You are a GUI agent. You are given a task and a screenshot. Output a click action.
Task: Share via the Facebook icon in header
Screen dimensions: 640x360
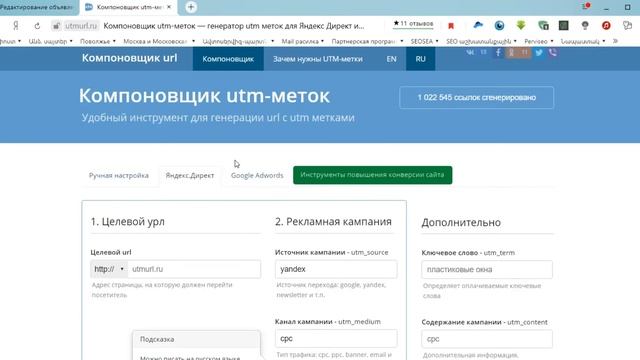(498, 52)
